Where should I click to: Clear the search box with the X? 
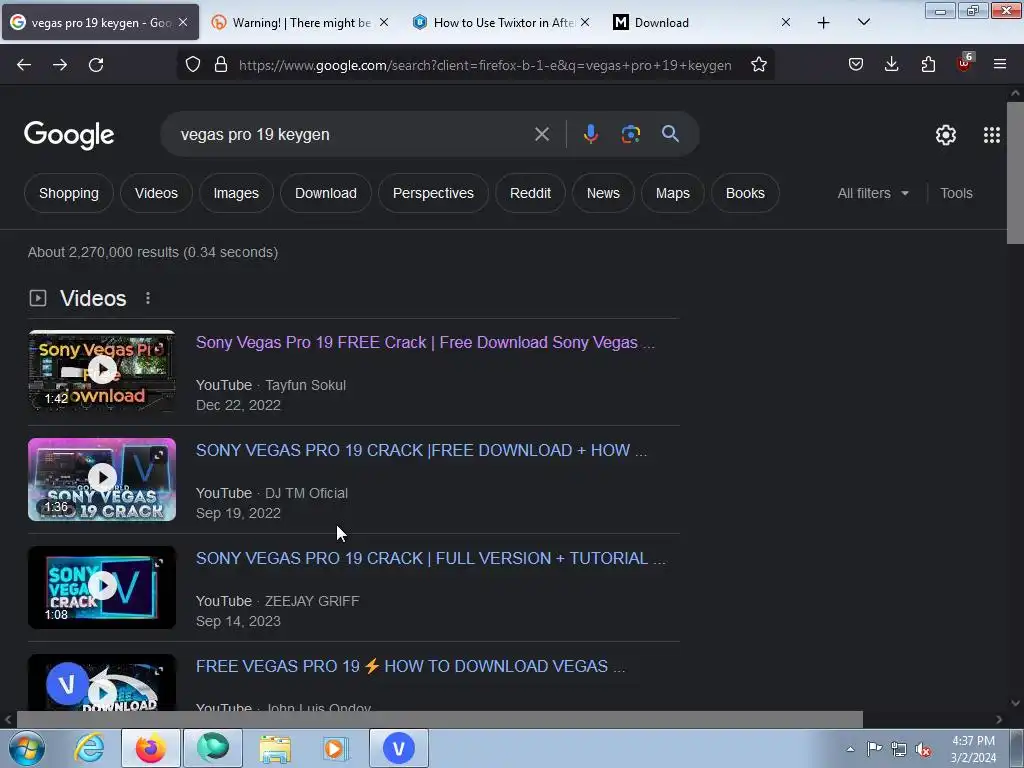click(x=541, y=135)
